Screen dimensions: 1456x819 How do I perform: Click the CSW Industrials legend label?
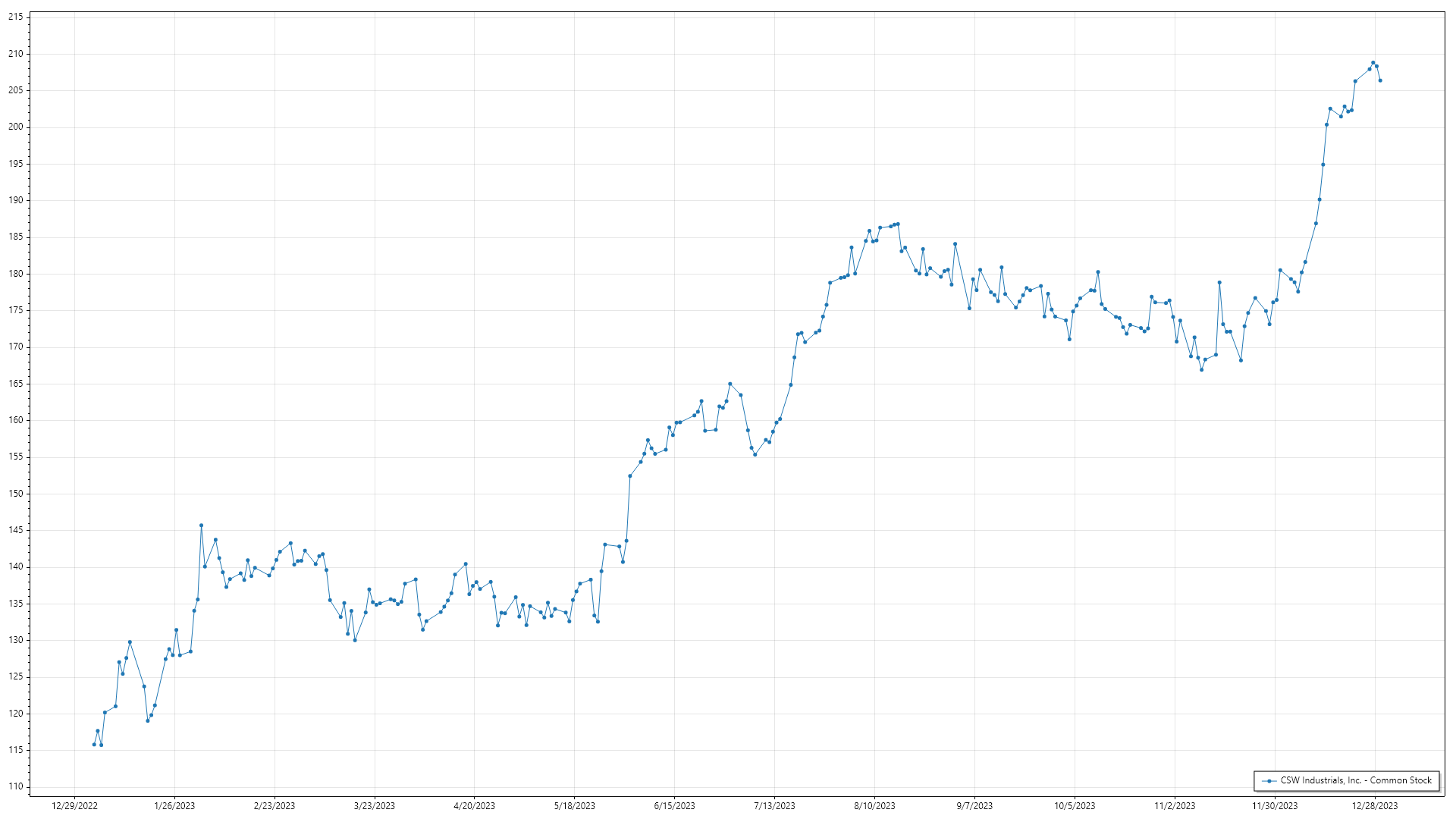(1356, 780)
